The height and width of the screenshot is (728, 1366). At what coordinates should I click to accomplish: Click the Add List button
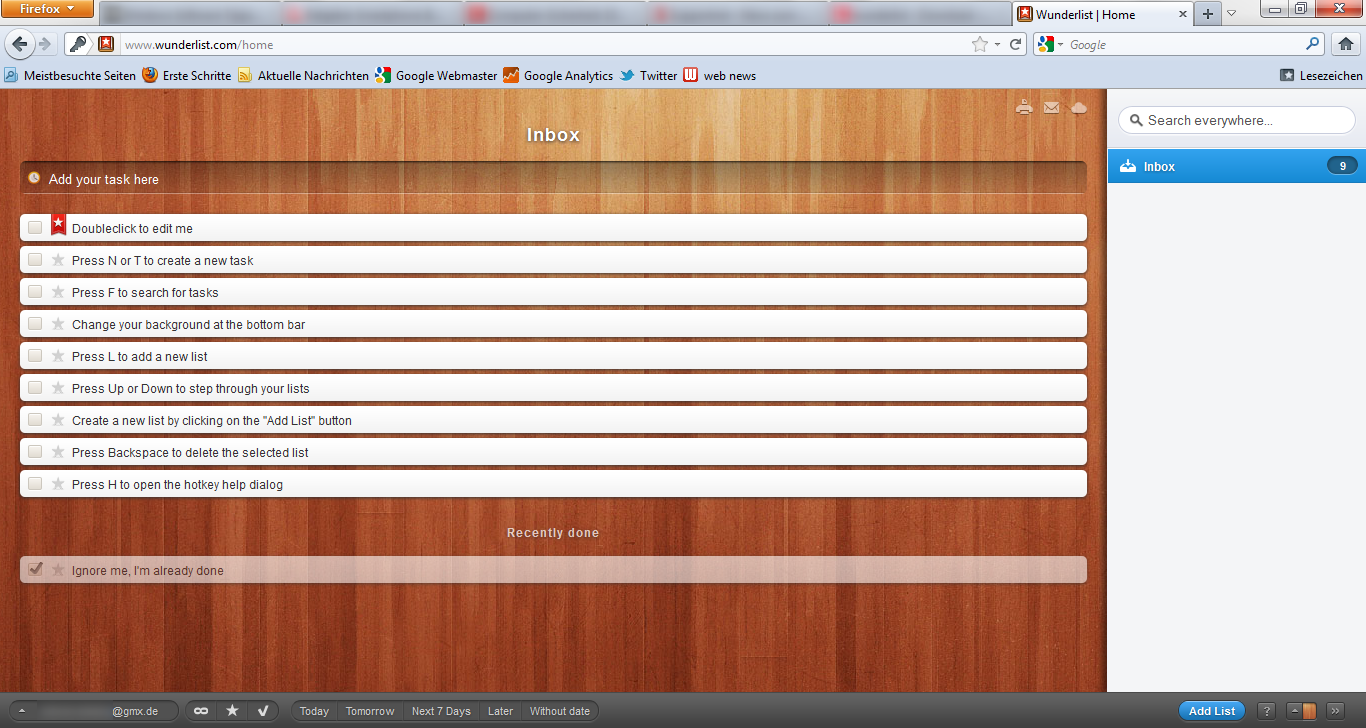pyautogui.click(x=1211, y=710)
